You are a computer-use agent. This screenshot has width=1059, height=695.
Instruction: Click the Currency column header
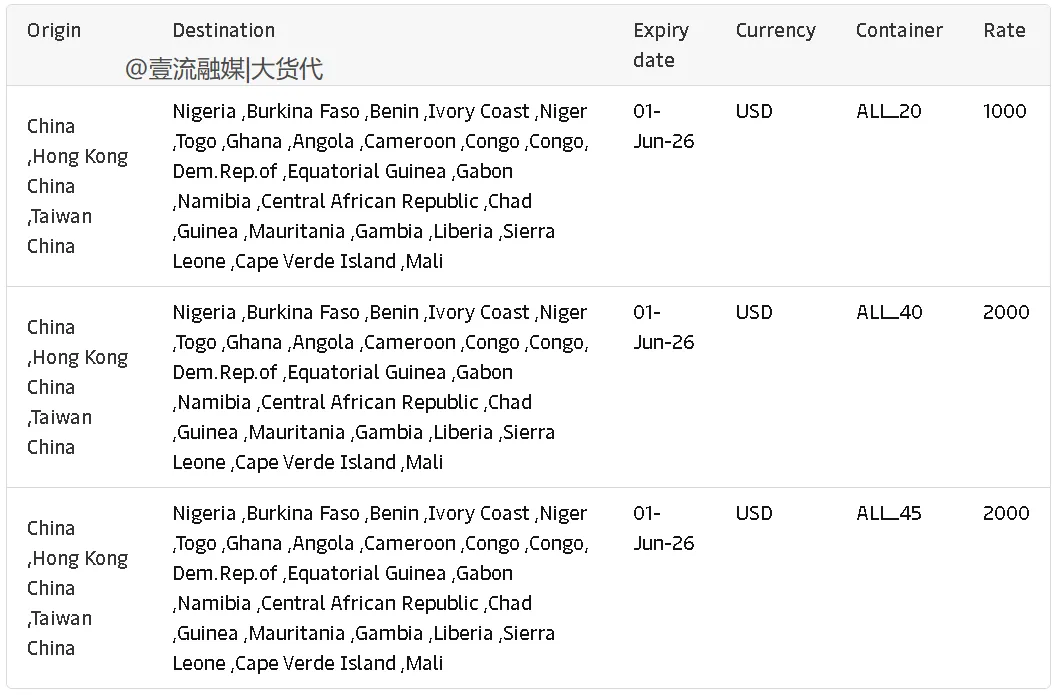[x=775, y=30]
